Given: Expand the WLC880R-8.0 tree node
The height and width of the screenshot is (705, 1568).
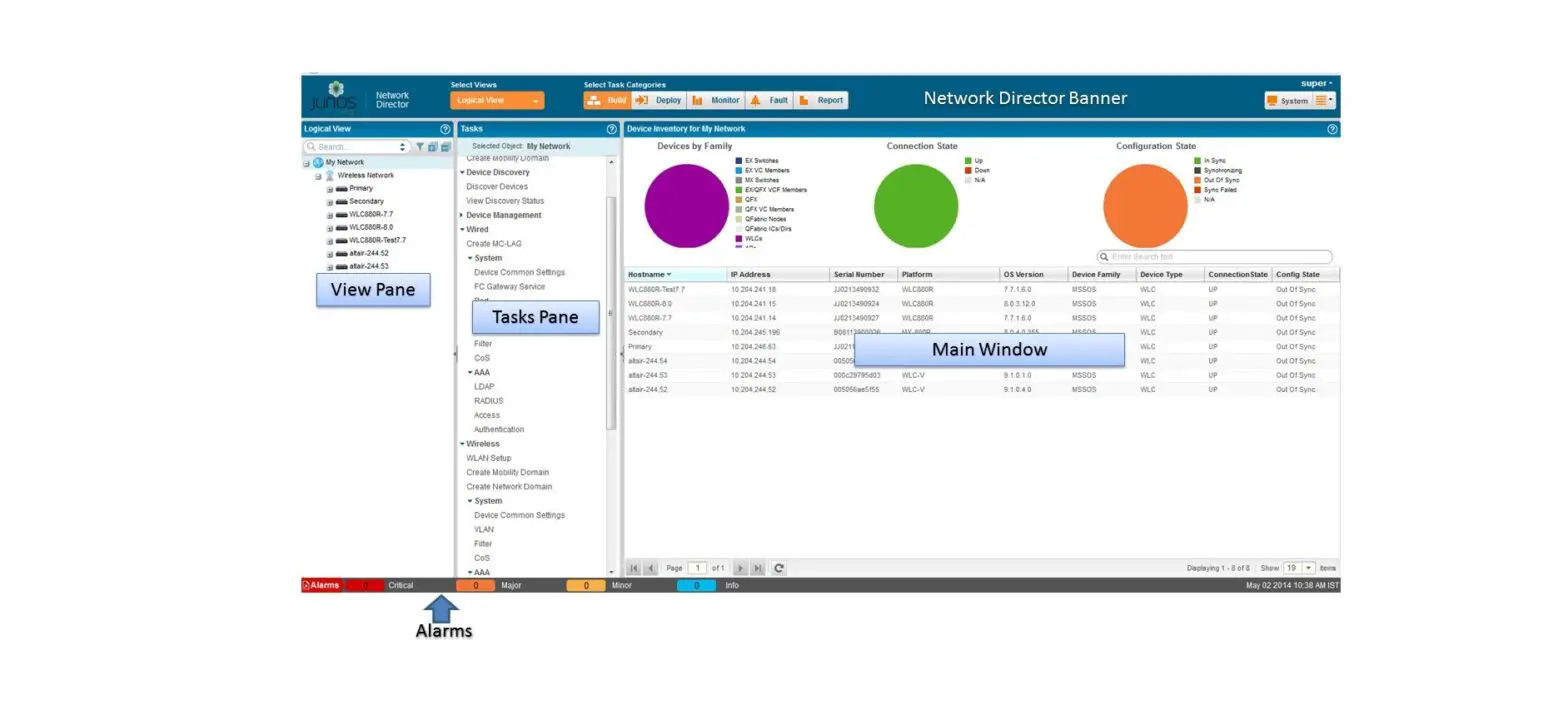Looking at the screenshot, I should [330, 227].
